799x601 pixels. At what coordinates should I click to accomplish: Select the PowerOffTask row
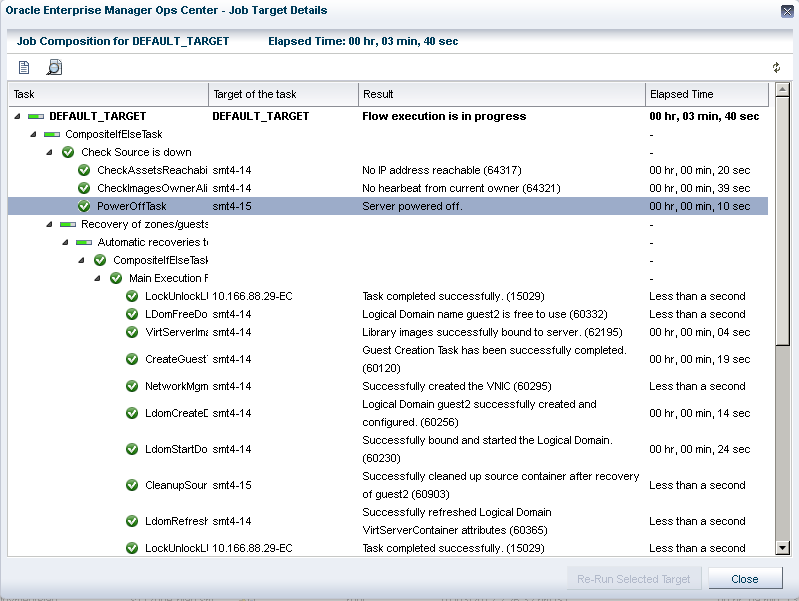(x=388, y=206)
